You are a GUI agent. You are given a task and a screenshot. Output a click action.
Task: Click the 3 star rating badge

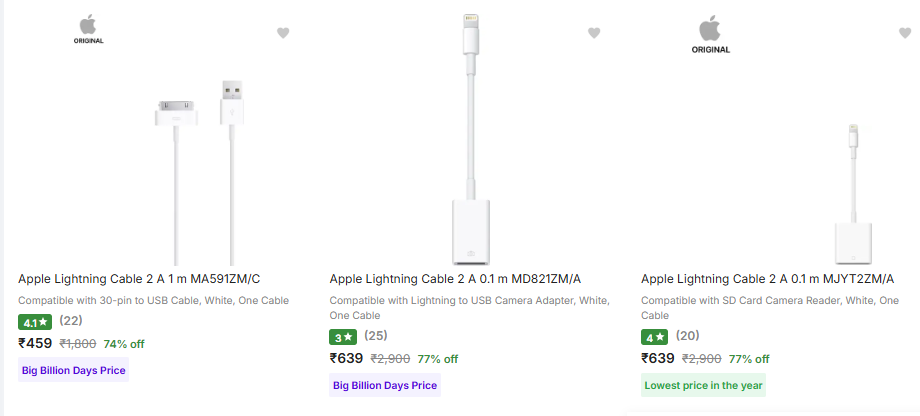coord(343,337)
